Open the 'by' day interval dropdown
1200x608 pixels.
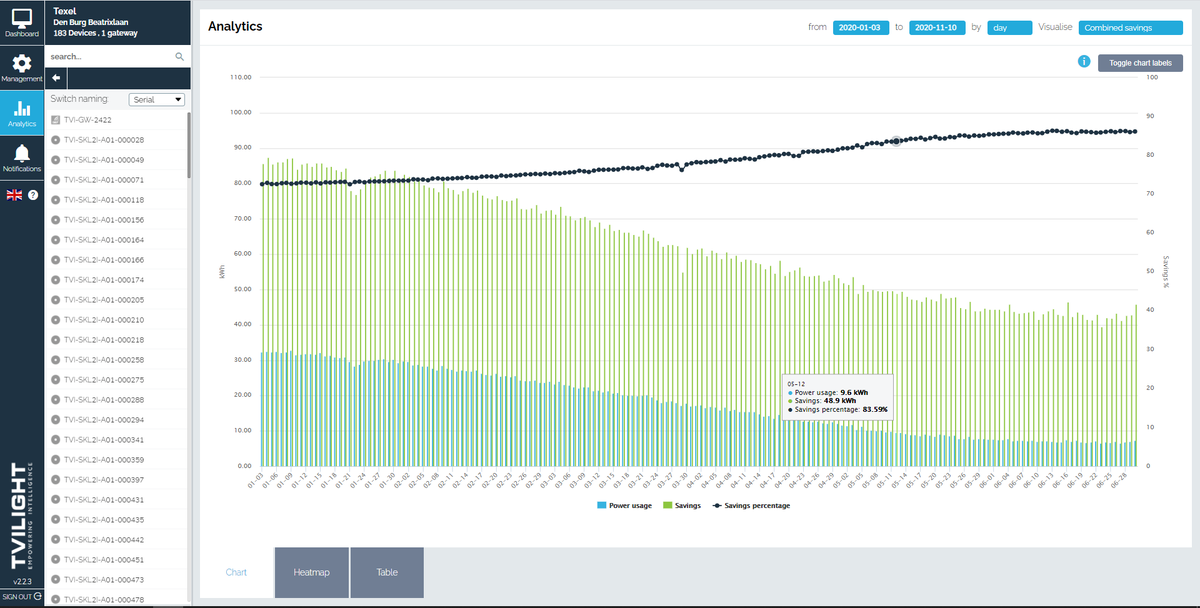tap(1009, 27)
